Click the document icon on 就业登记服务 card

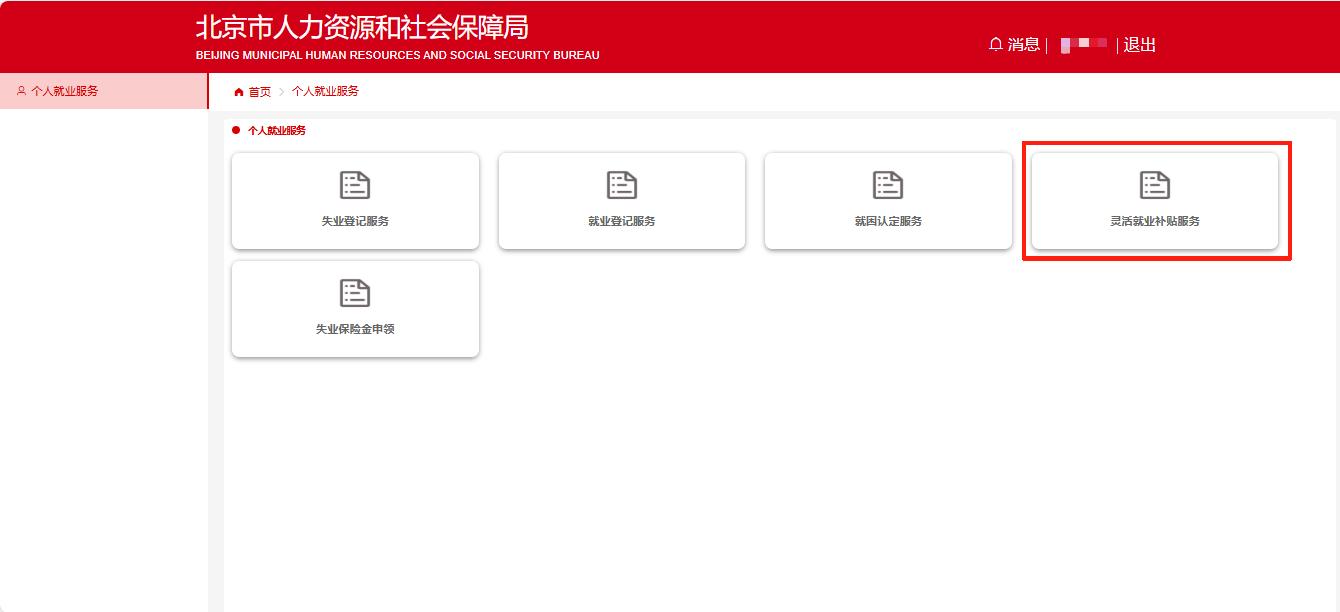(x=621, y=184)
